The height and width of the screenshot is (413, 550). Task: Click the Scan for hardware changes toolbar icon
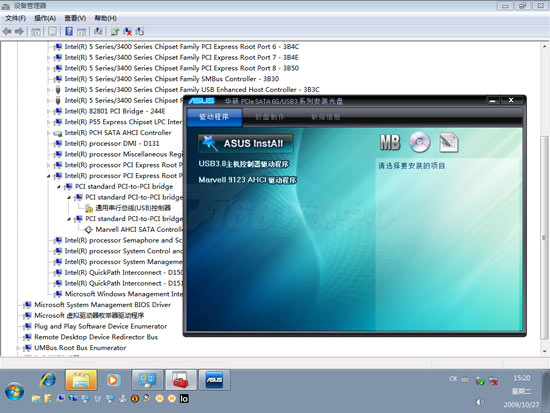point(98,32)
